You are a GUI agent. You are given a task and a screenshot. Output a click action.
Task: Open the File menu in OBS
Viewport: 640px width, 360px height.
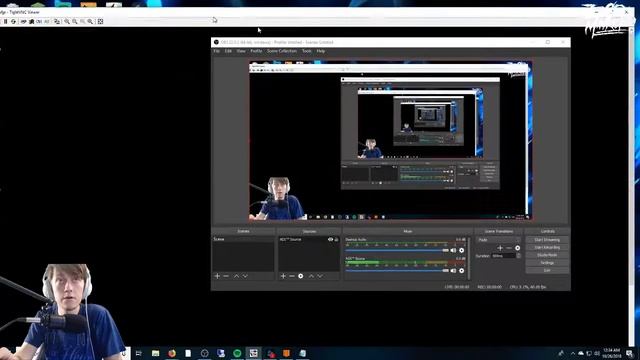[x=217, y=51]
